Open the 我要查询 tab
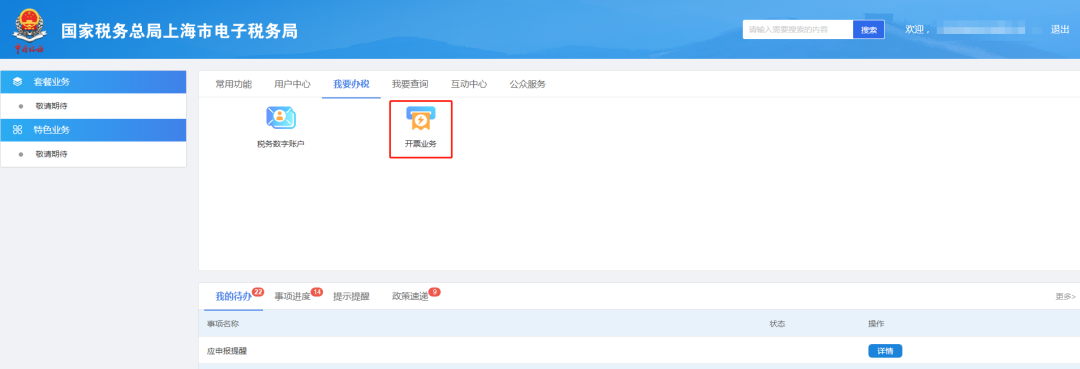This screenshot has width=1080, height=369. (410, 84)
